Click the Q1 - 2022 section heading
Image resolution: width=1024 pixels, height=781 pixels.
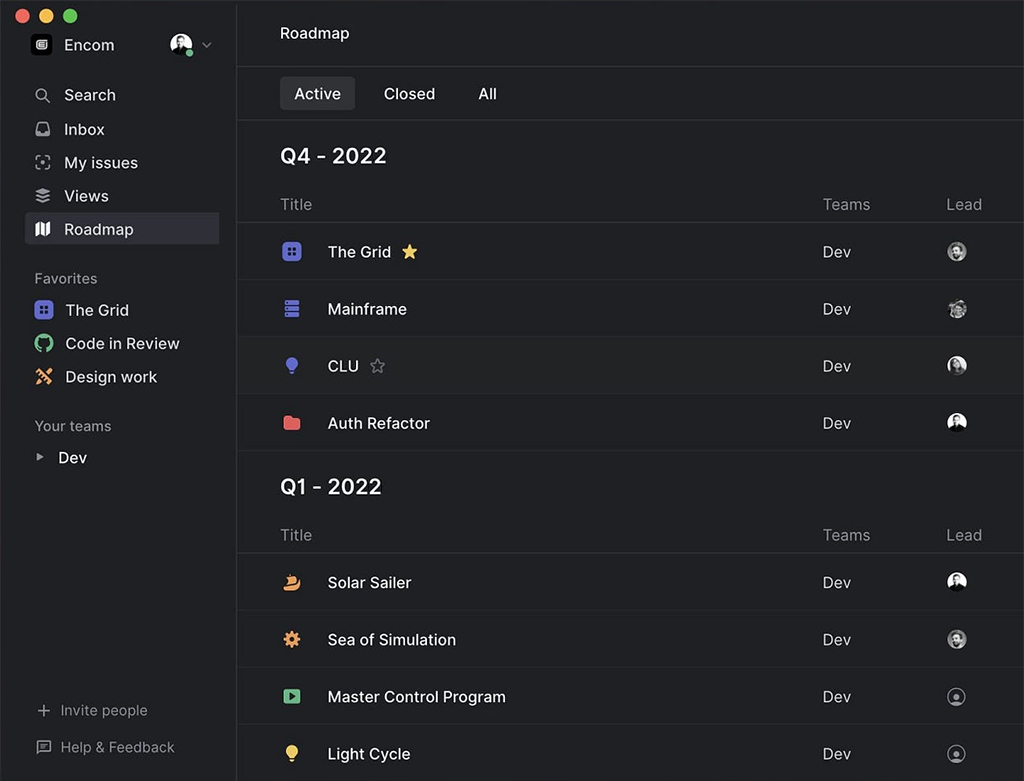[x=330, y=486]
